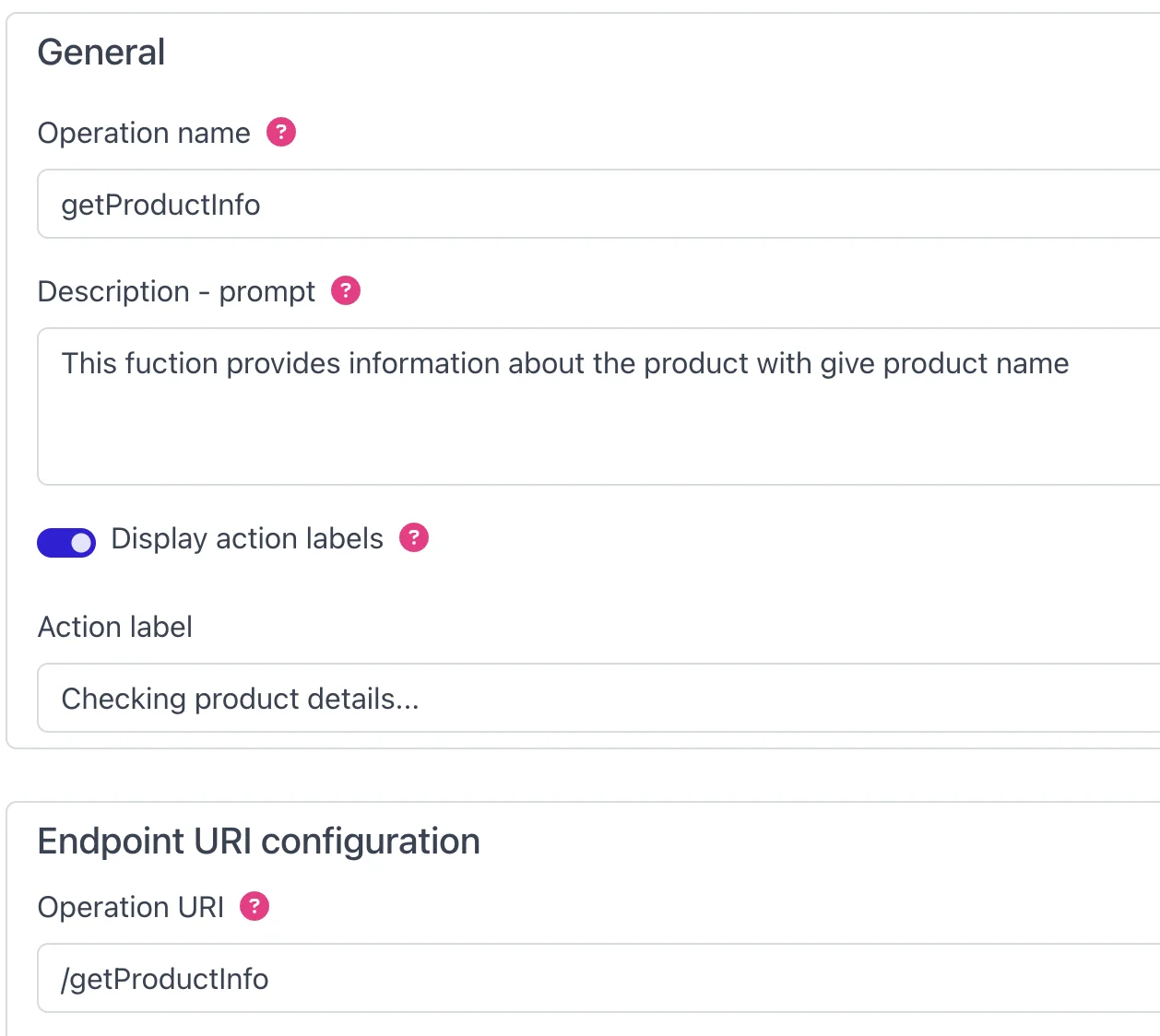1160x1036 pixels.
Task: Click the ellipsis ending 'Checking product details'
Action: point(408,700)
